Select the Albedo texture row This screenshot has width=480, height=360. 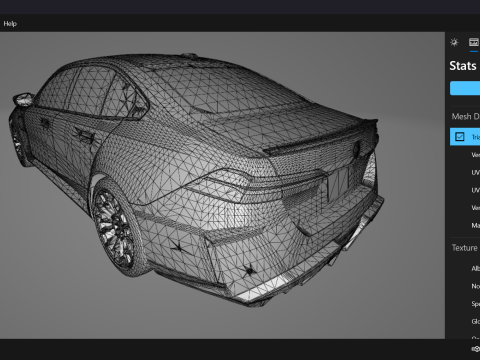[465, 268]
